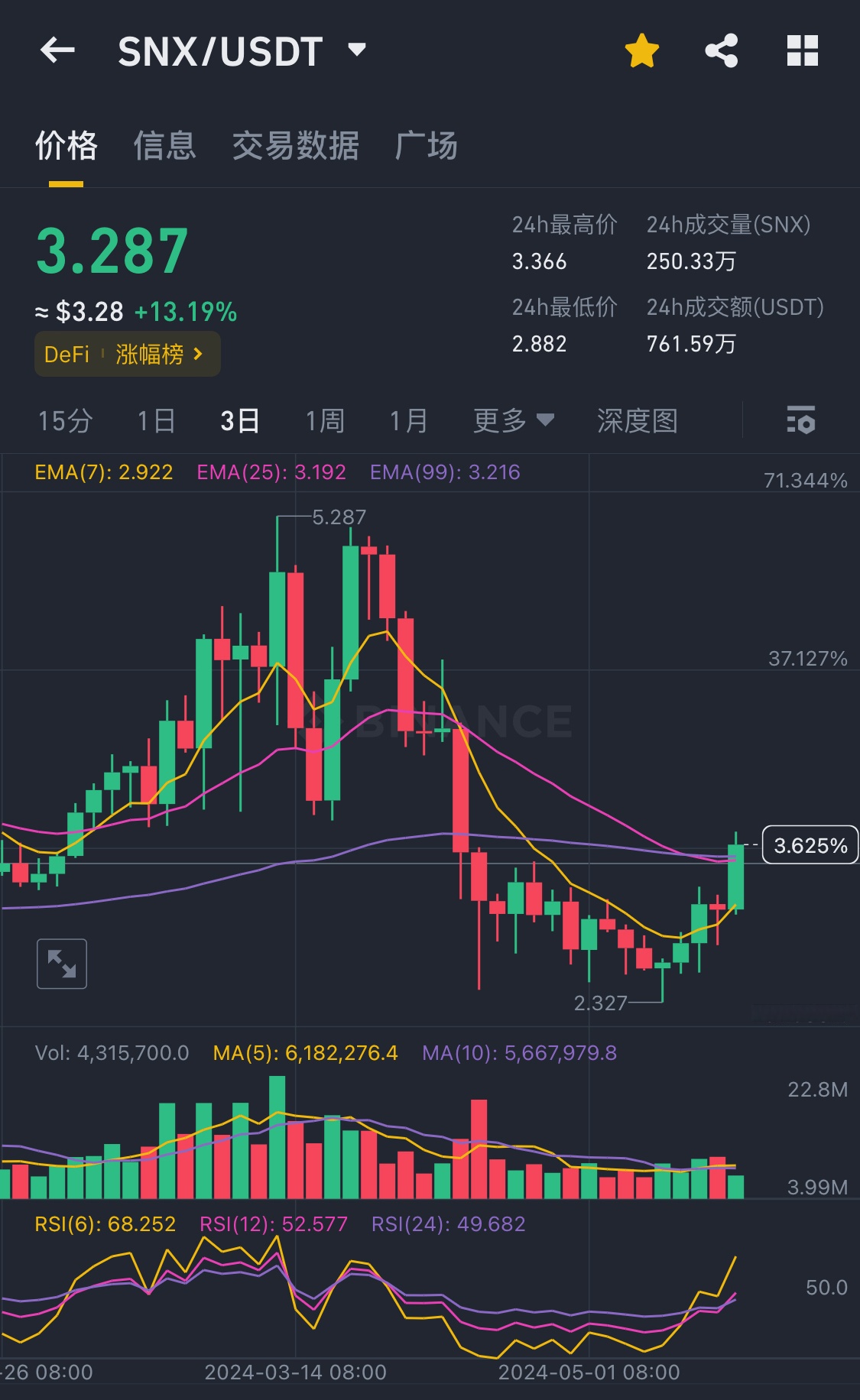
Task: Select the 1日 timeframe
Action: click(156, 420)
